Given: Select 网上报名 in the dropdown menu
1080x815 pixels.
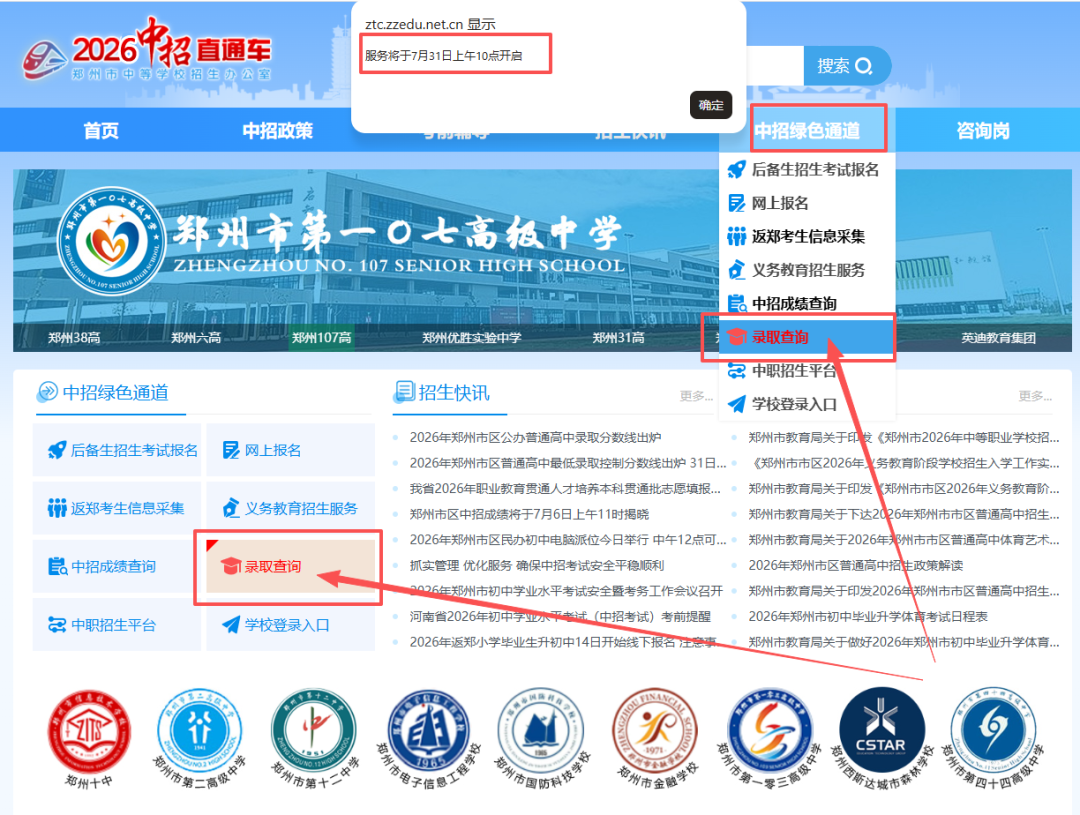Looking at the screenshot, I should pos(807,203).
